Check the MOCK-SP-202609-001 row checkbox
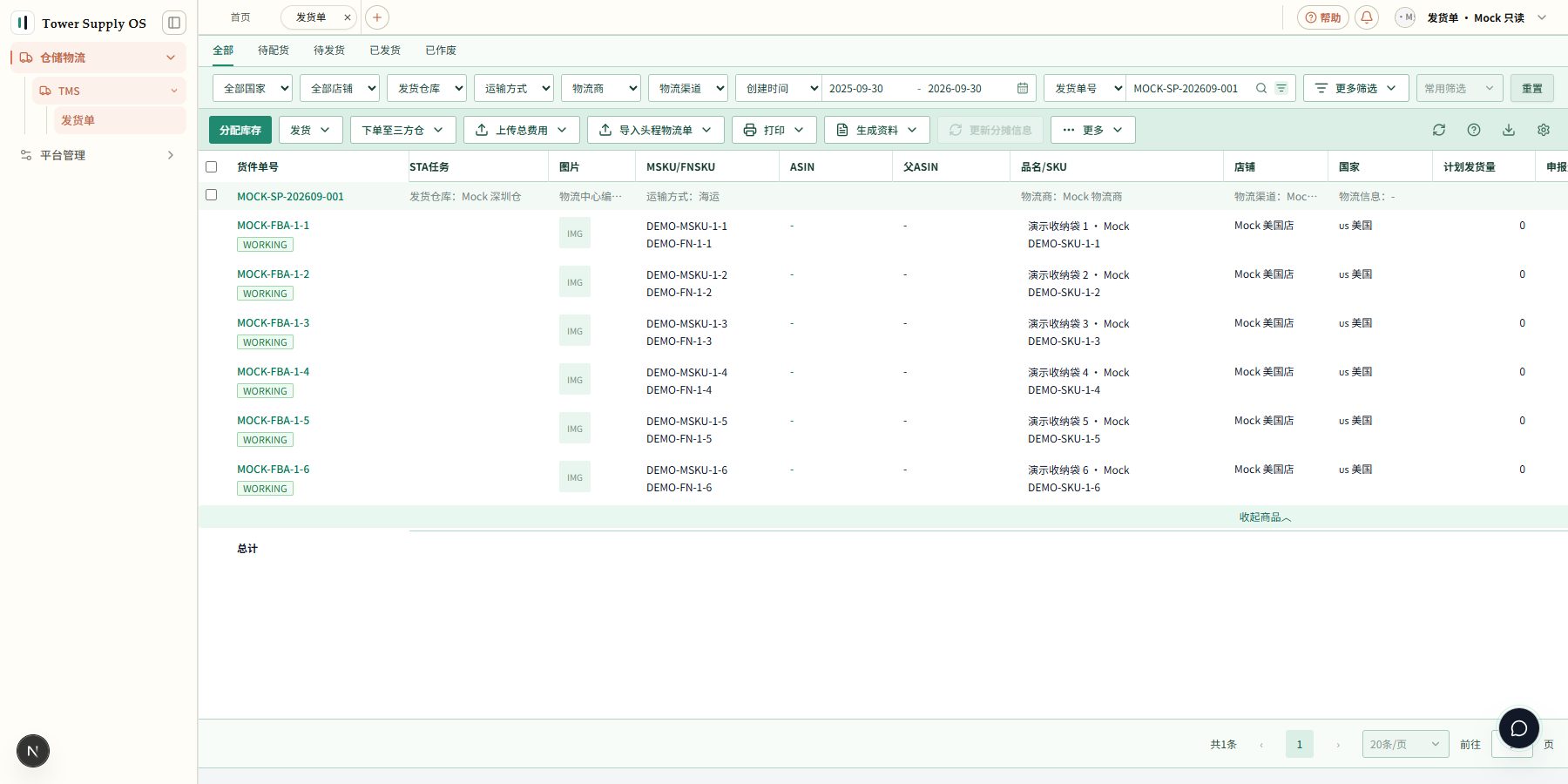 (211, 195)
